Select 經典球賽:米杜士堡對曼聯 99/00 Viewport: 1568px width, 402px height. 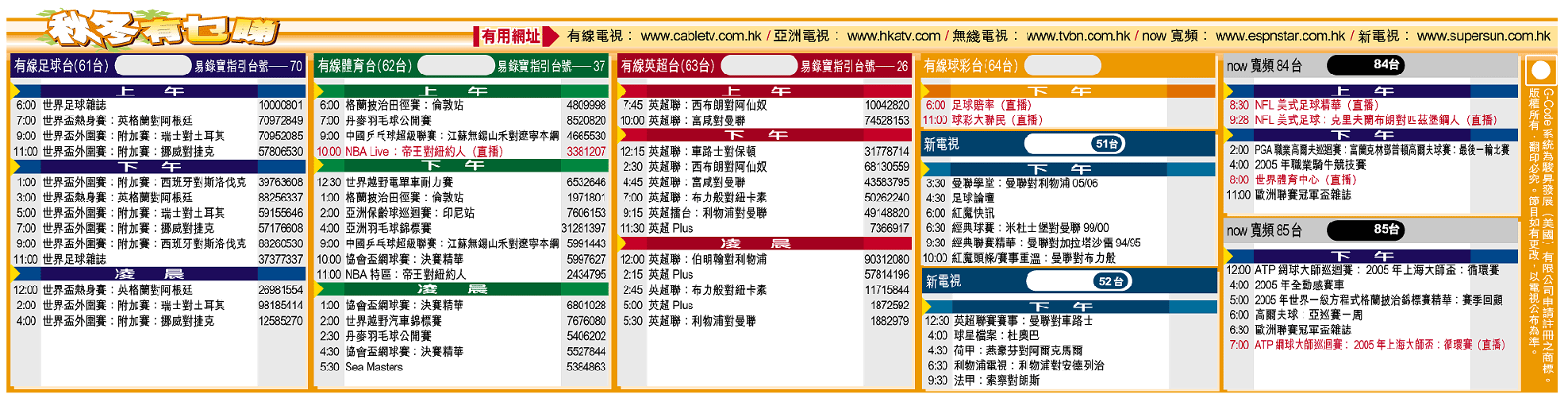click(x=1030, y=228)
